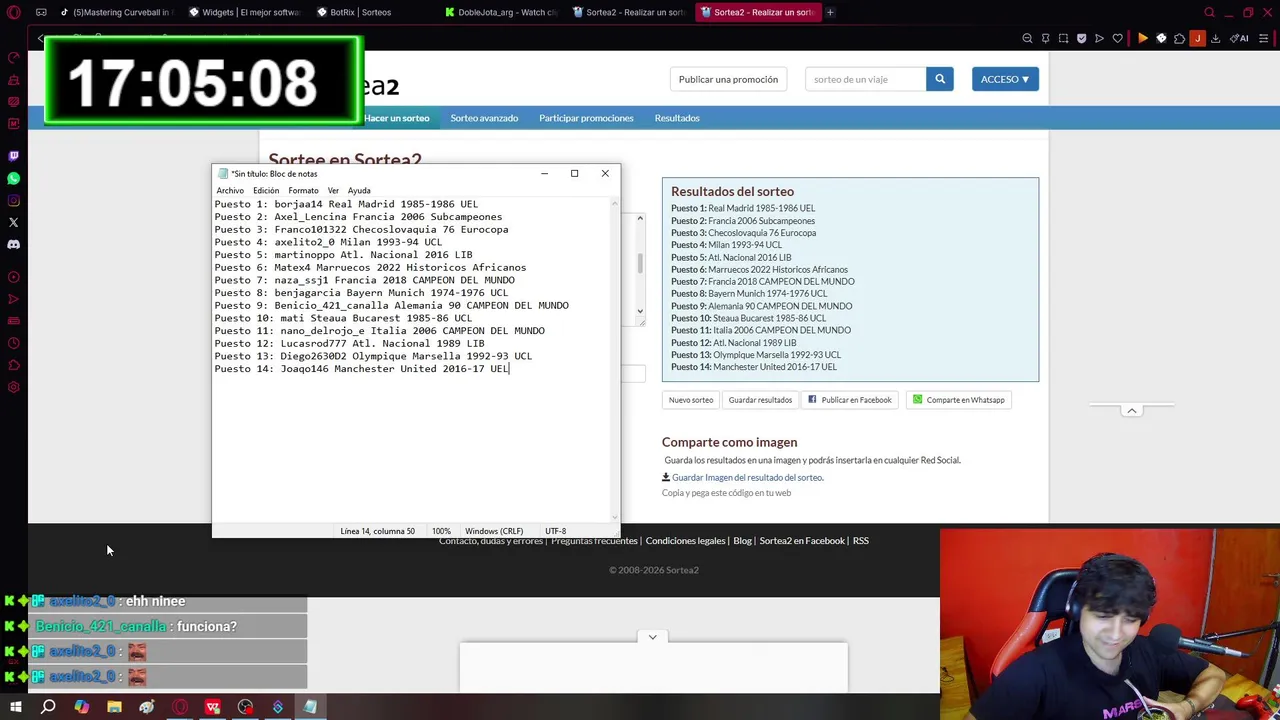1280x720 pixels.
Task: Open the Ayuda menu in Notepad
Action: (x=359, y=190)
